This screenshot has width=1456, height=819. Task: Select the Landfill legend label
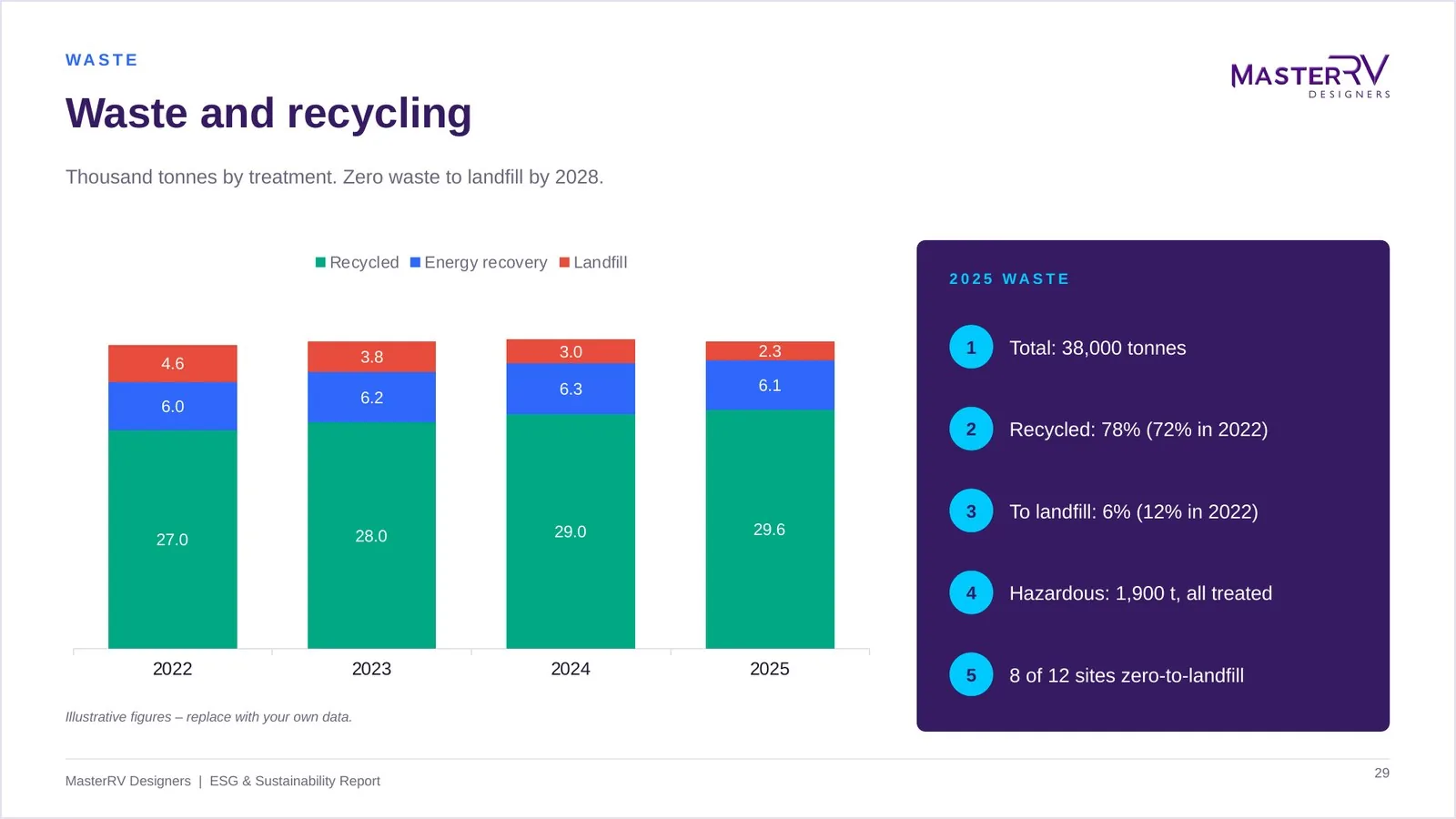pos(600,262)
